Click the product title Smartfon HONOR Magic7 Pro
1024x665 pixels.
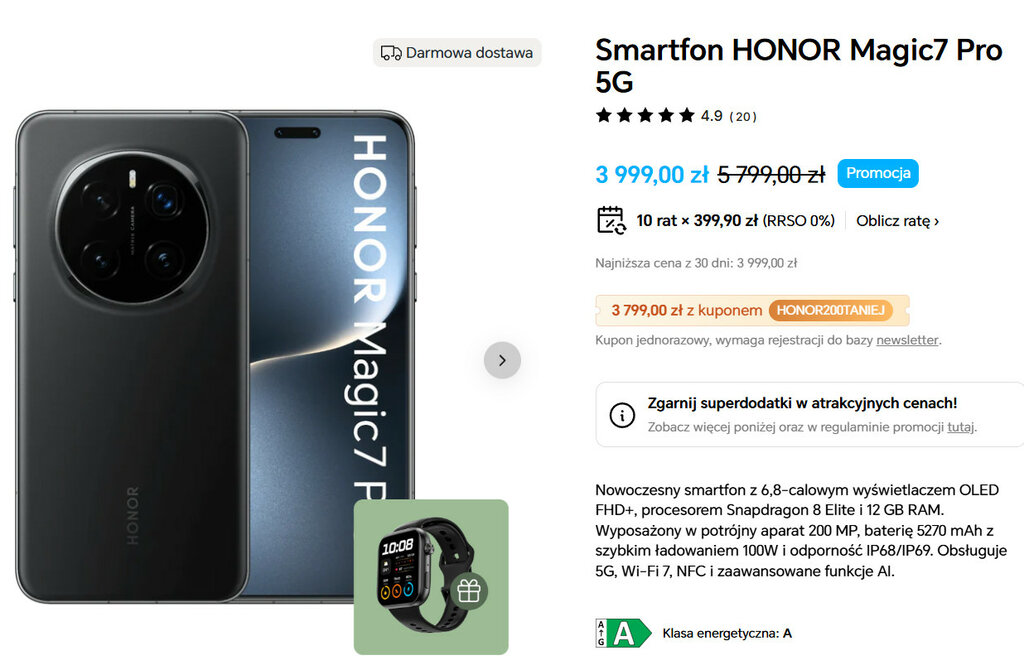click(799, 65)
